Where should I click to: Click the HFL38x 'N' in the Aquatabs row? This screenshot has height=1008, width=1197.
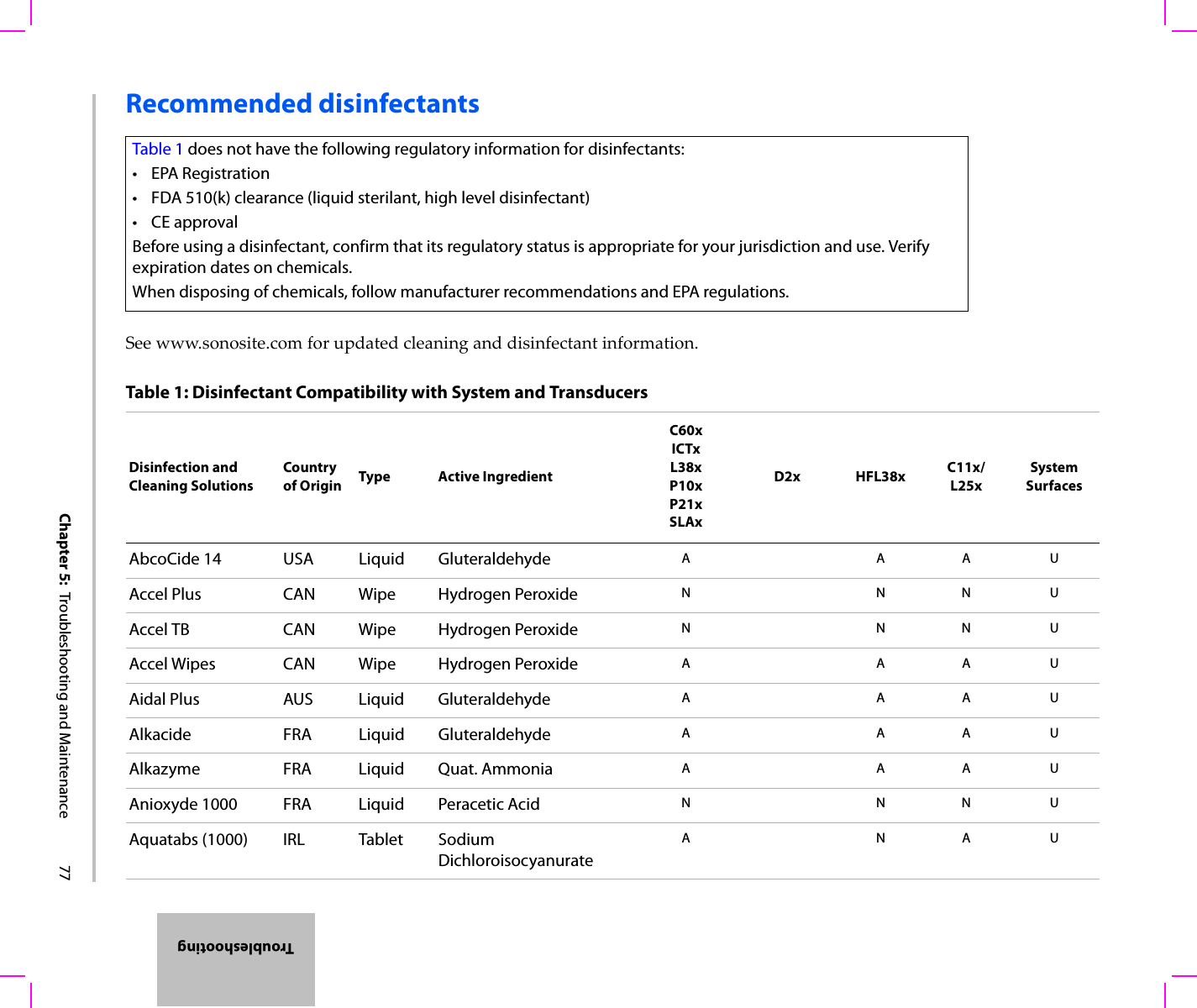click(880, 837)
